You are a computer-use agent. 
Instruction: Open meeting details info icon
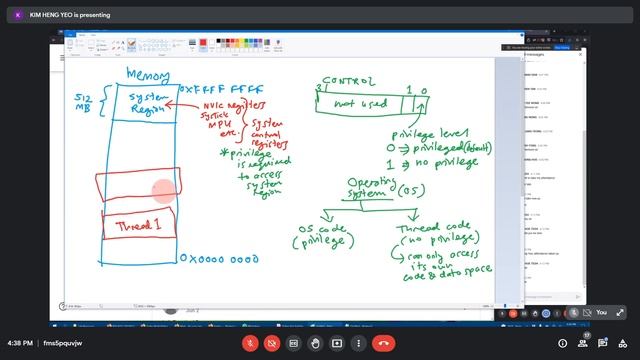pos(562,343)
